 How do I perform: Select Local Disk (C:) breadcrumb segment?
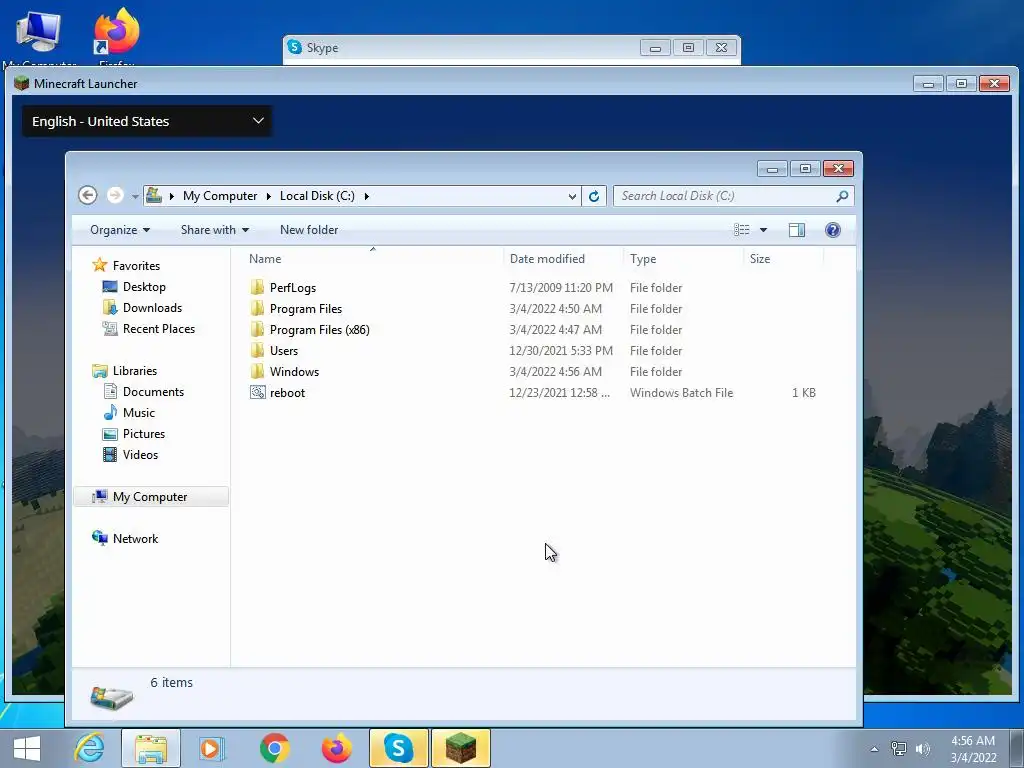pos(317,196)
